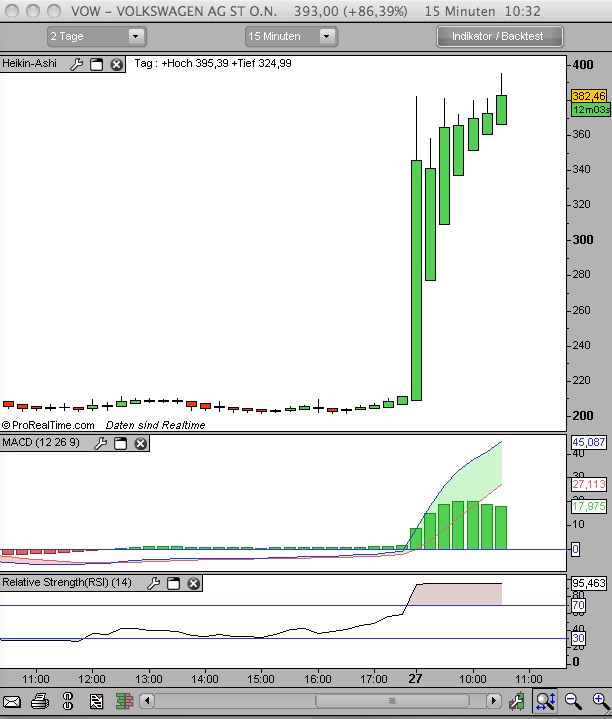
Task: Remove the RSI indicator panel
Action: pyautogui.click(x=193, y=583)
